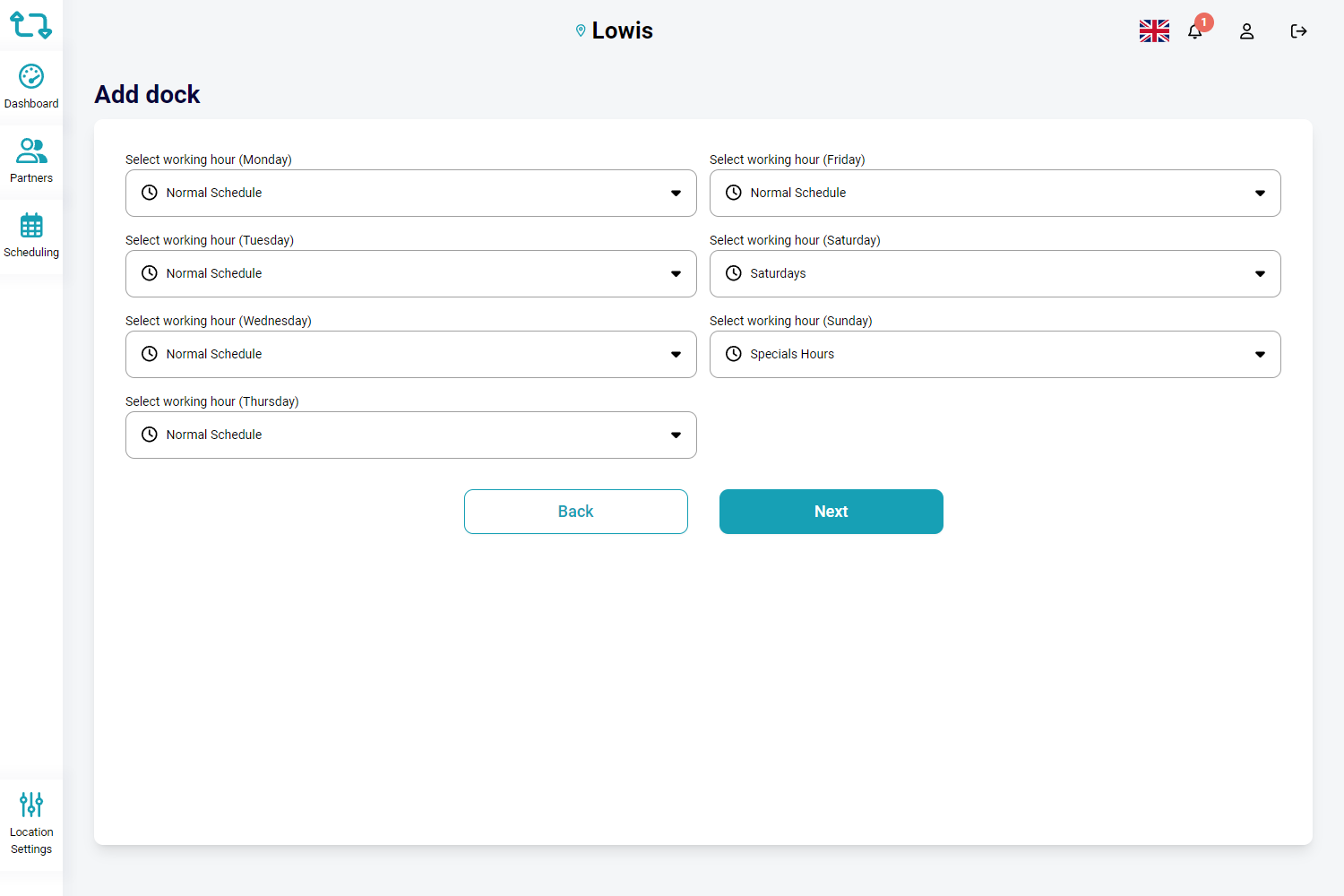Expand the Friday working hour dropdown
1344x896 pixels.
click(x=995, y=193)
